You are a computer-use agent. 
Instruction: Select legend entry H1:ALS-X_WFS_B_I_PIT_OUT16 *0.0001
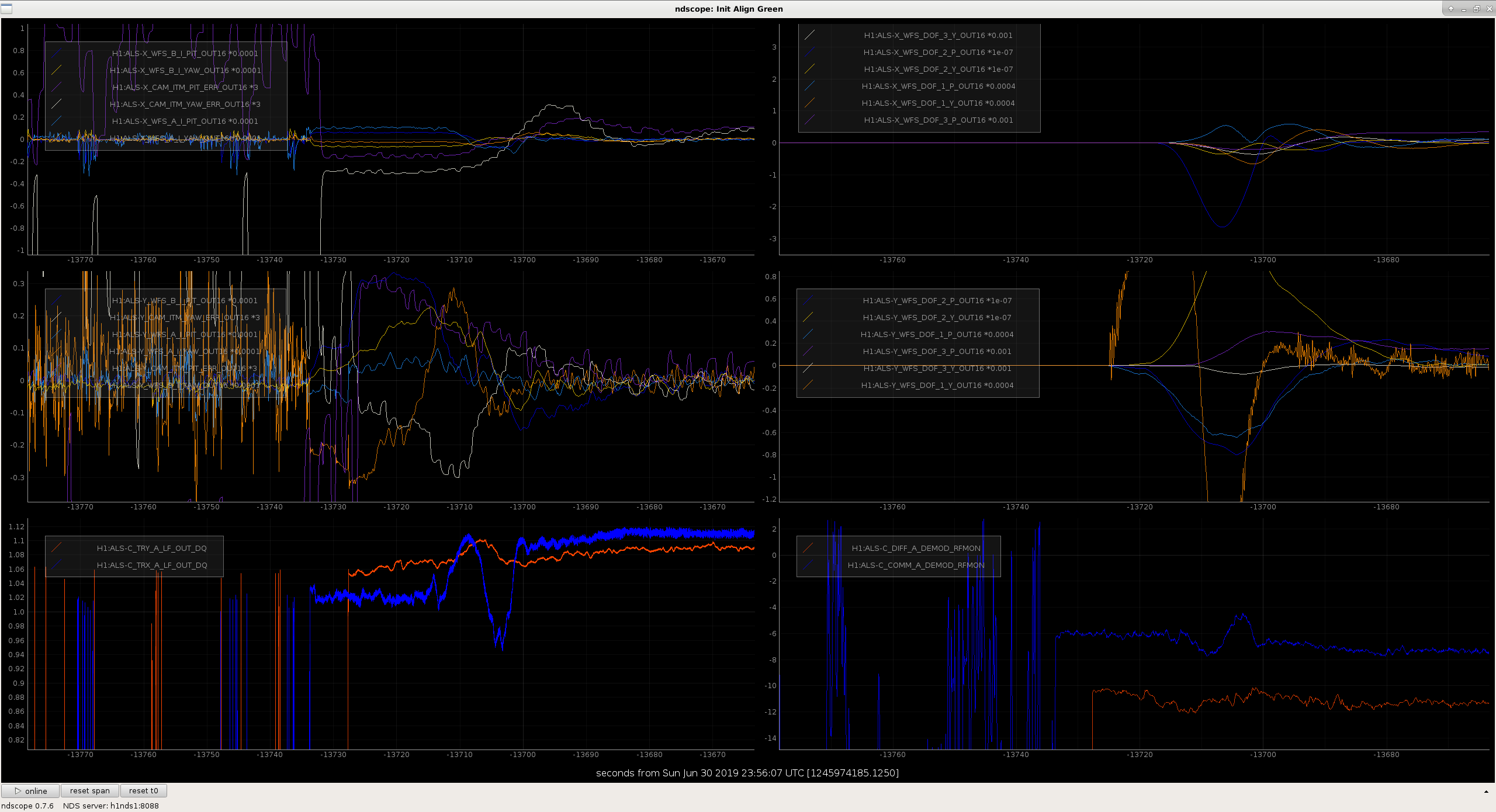185,53
